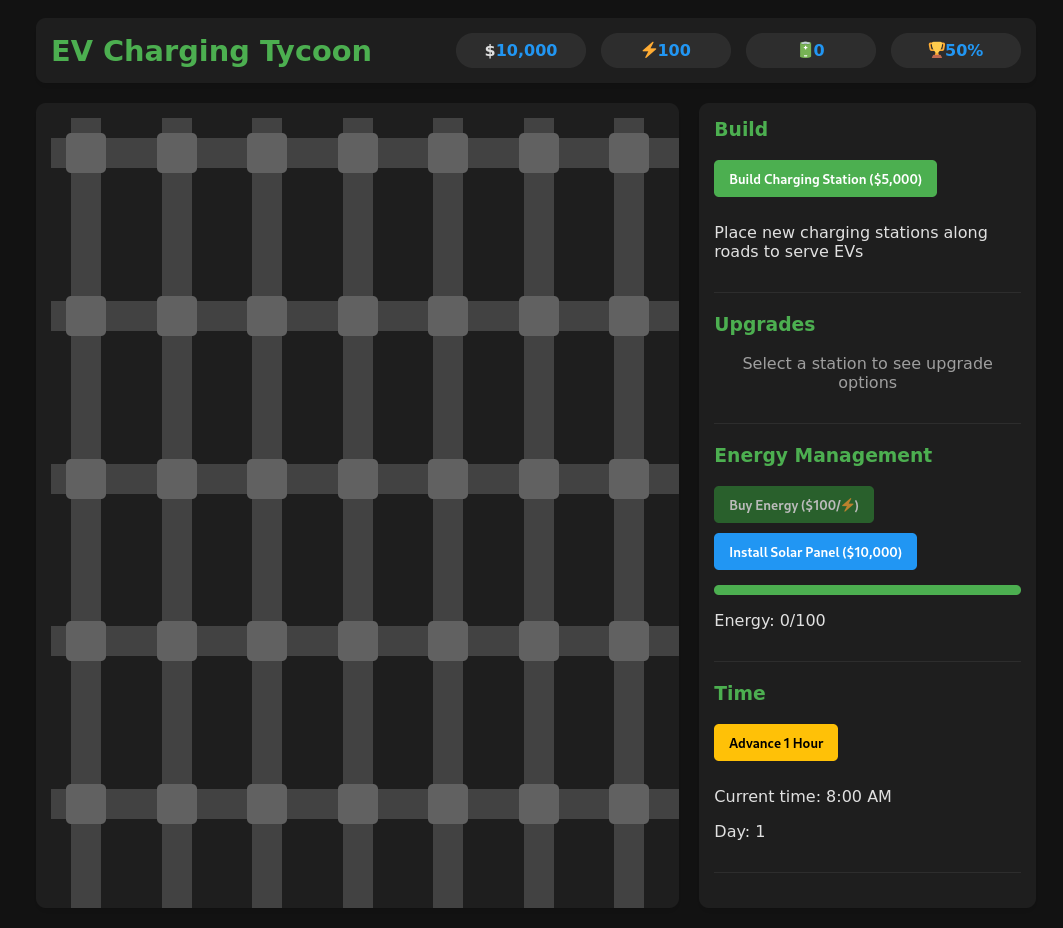The image size is (1063, 928).
Task: Click the trophy icon in header
Action: [x=936, y=50]
